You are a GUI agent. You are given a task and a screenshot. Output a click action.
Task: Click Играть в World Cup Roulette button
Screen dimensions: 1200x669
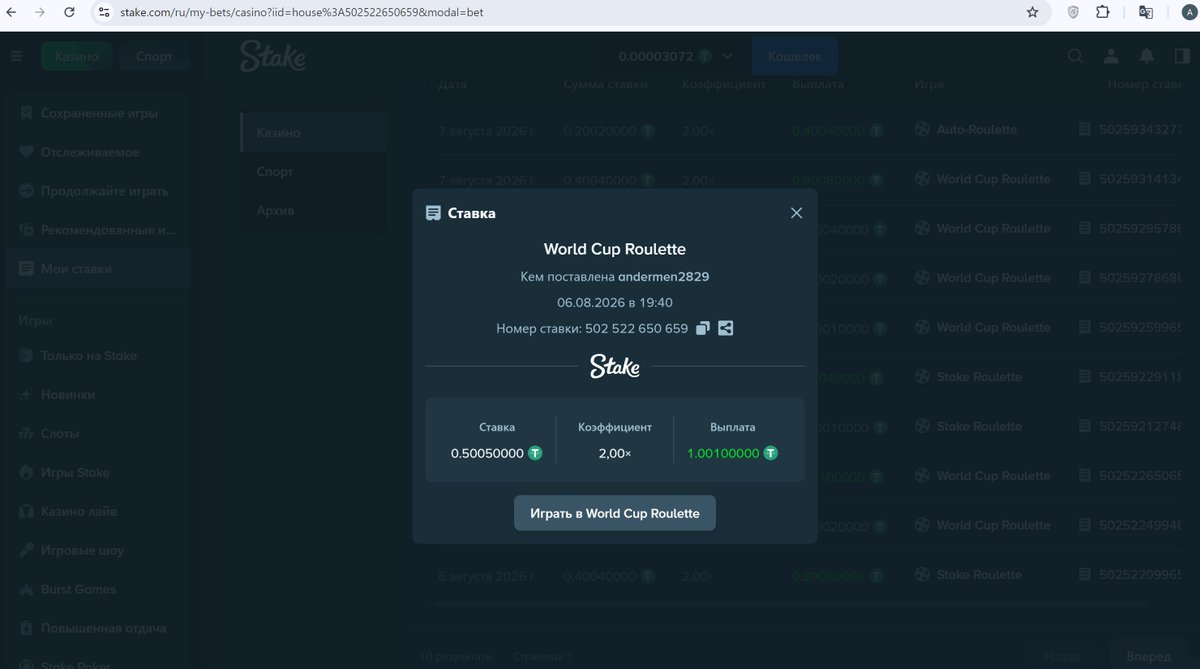[615, 513]
